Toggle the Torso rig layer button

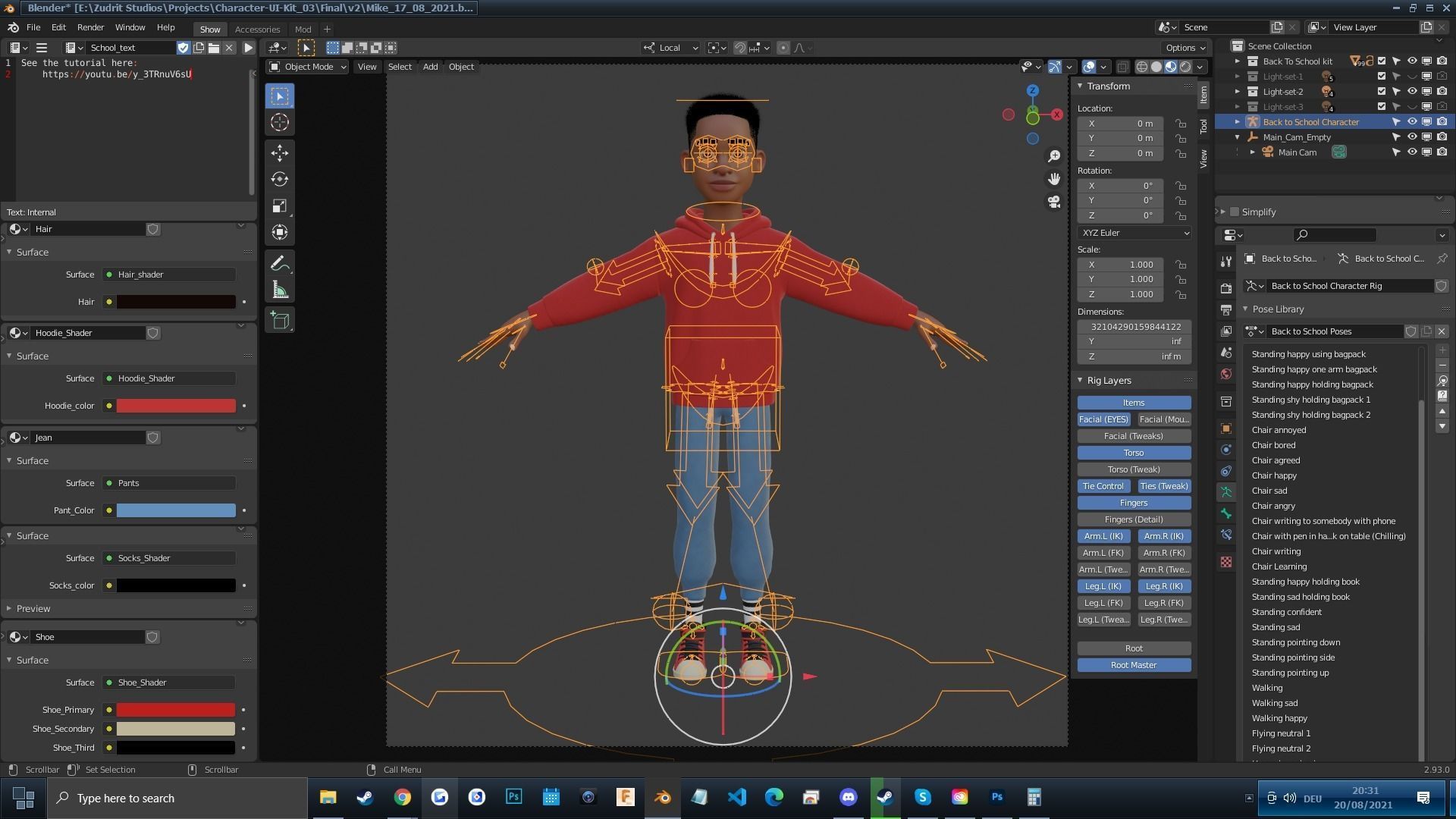coord(1134,453)
